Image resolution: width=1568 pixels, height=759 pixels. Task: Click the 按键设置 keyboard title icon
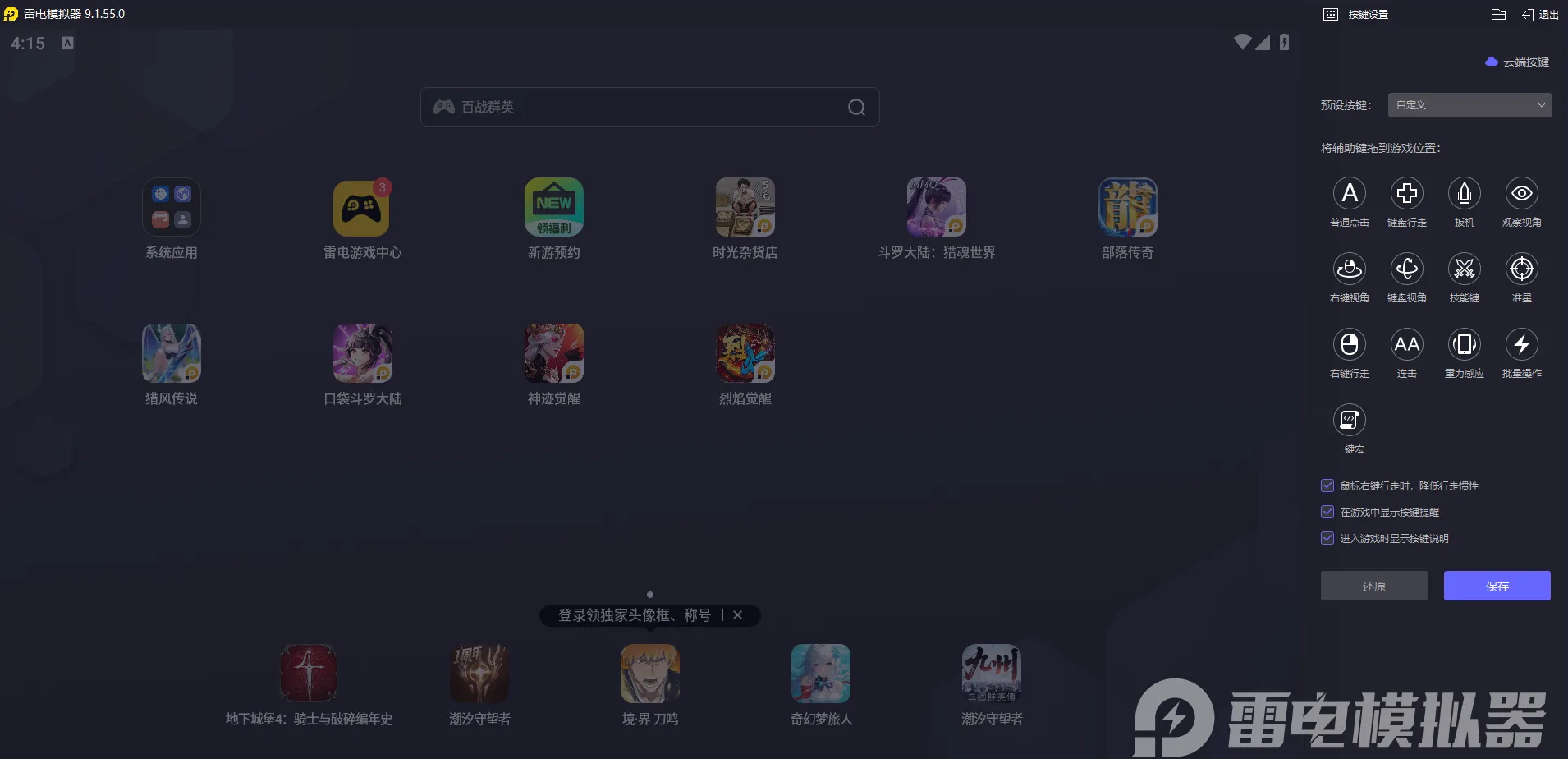(x=1331, y=14)
